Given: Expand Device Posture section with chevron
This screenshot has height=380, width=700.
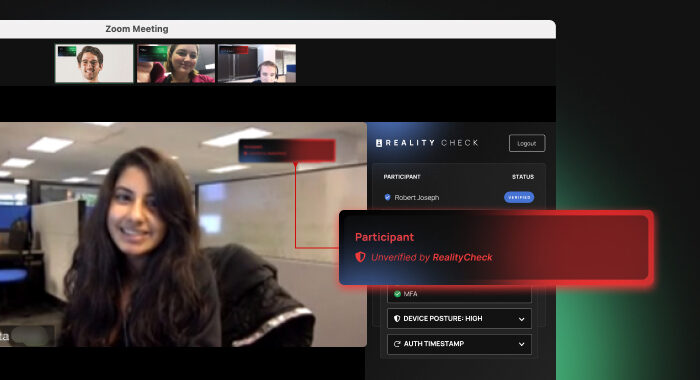Looking at the screenshot, I should click(521, 319).
